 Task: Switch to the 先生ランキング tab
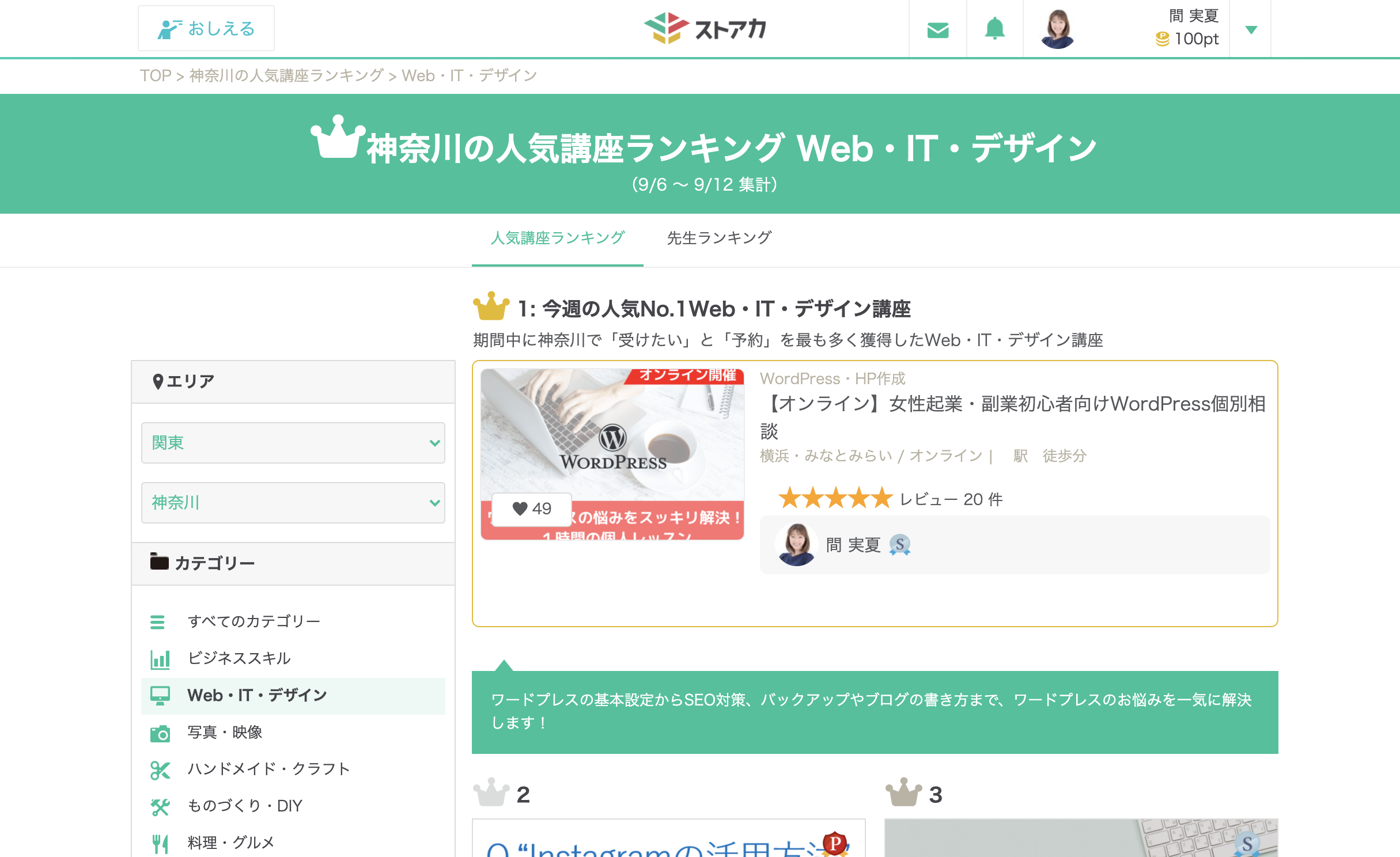[x=719, y=238]
